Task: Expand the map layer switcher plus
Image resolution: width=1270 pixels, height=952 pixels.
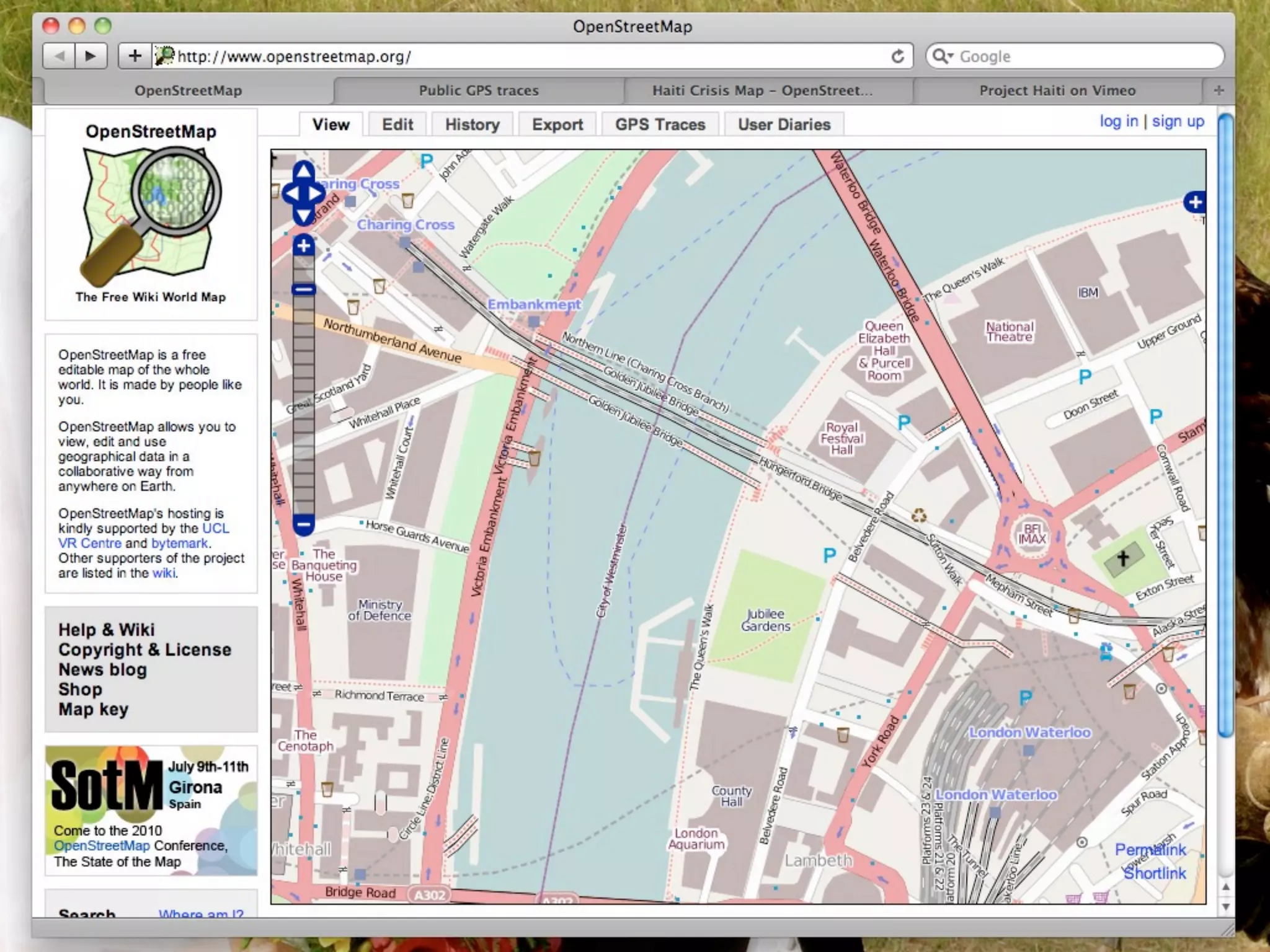Action: point(1195,202)
